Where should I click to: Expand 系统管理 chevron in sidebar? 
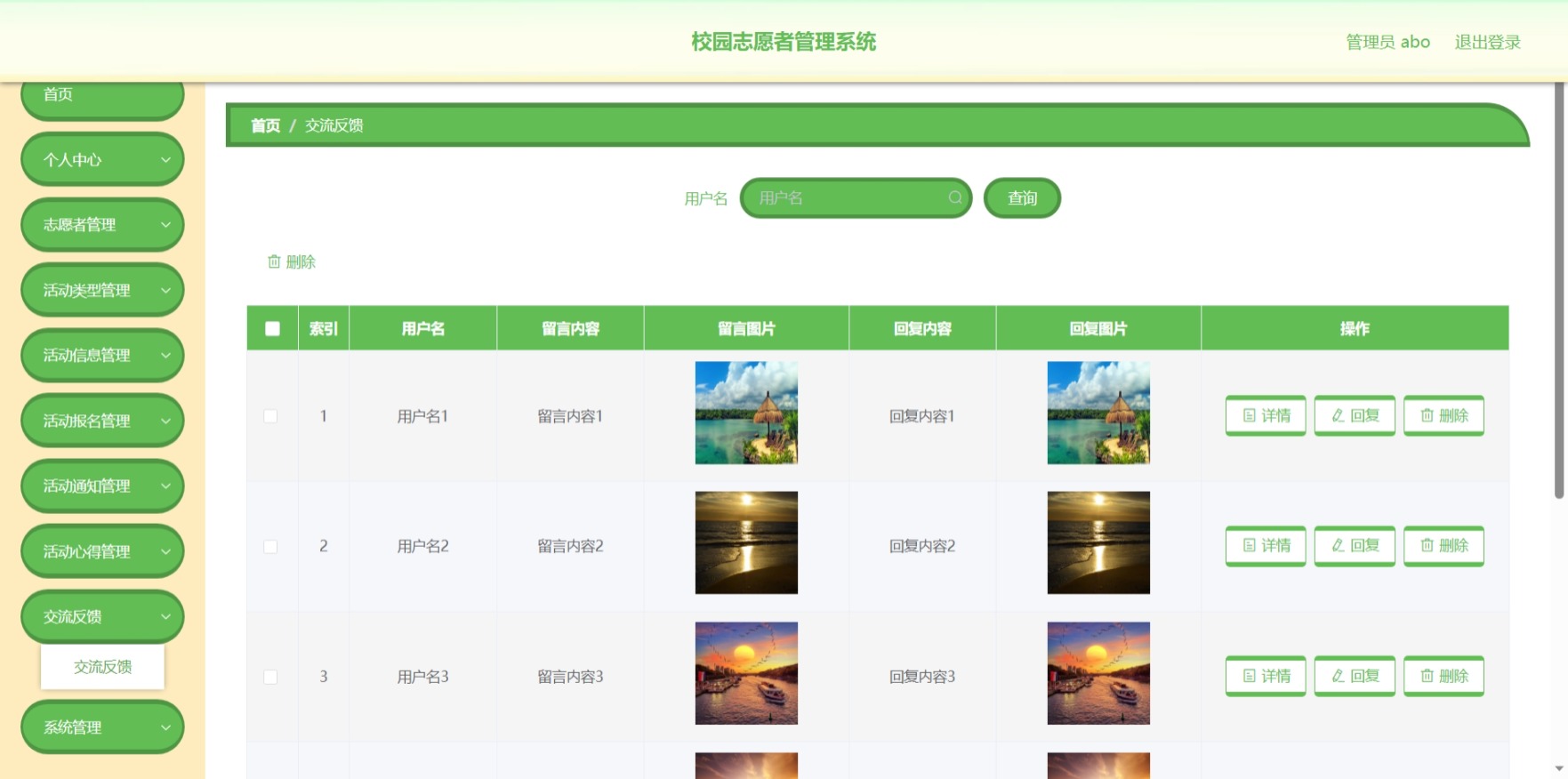[x=165, y=727]
